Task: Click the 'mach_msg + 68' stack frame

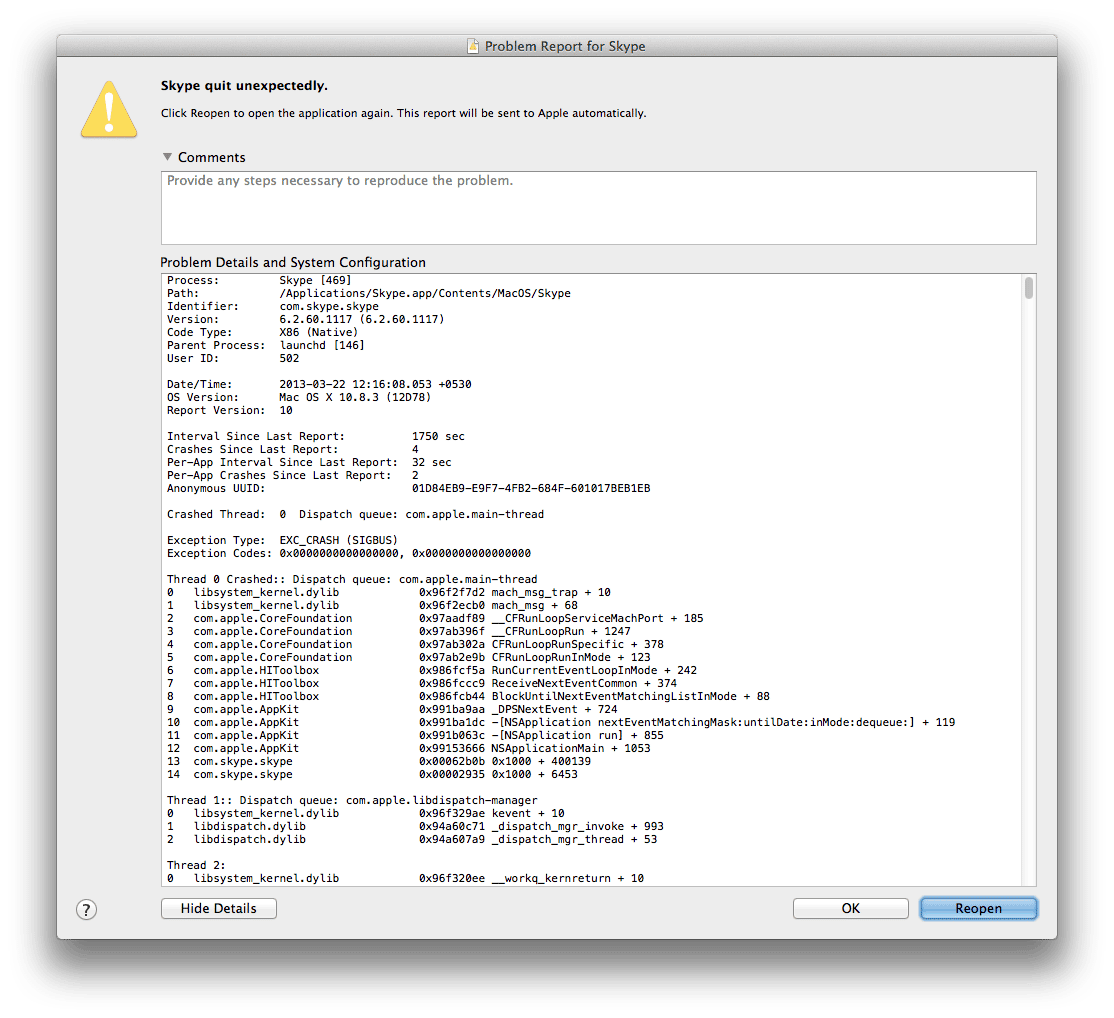Action: [x=372, y=605]
